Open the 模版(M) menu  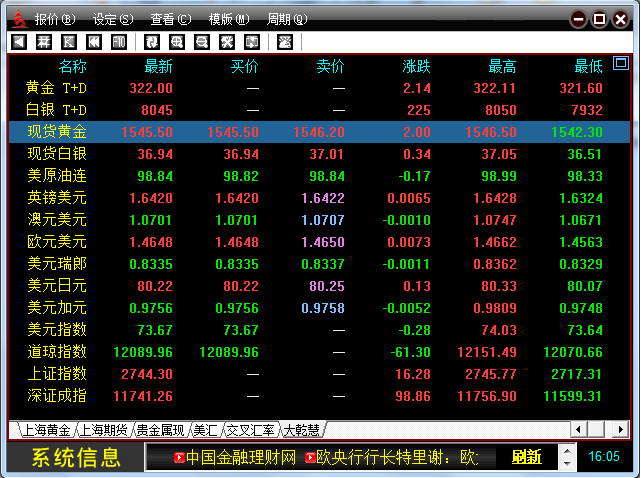tap(229, 19)
